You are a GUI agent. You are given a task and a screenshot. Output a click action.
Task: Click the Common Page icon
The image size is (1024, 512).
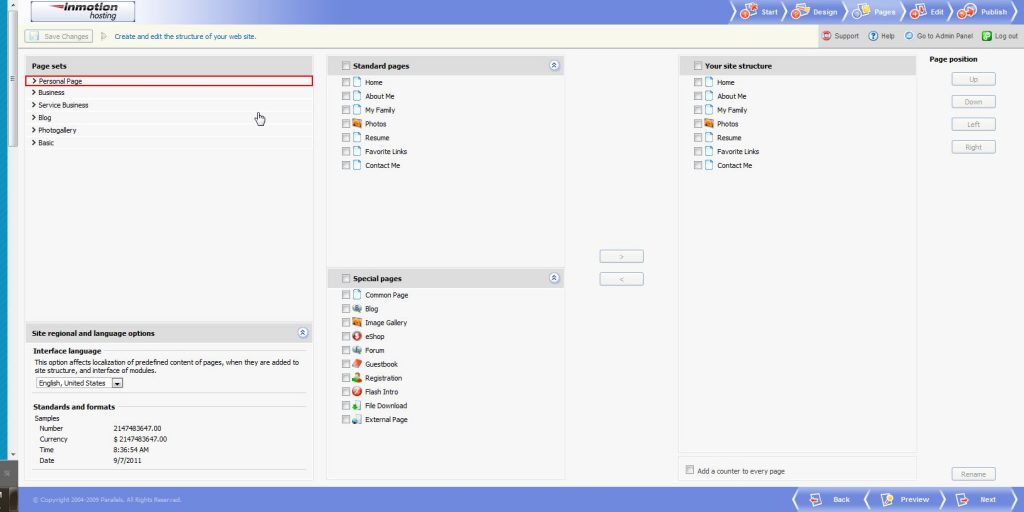357,295
